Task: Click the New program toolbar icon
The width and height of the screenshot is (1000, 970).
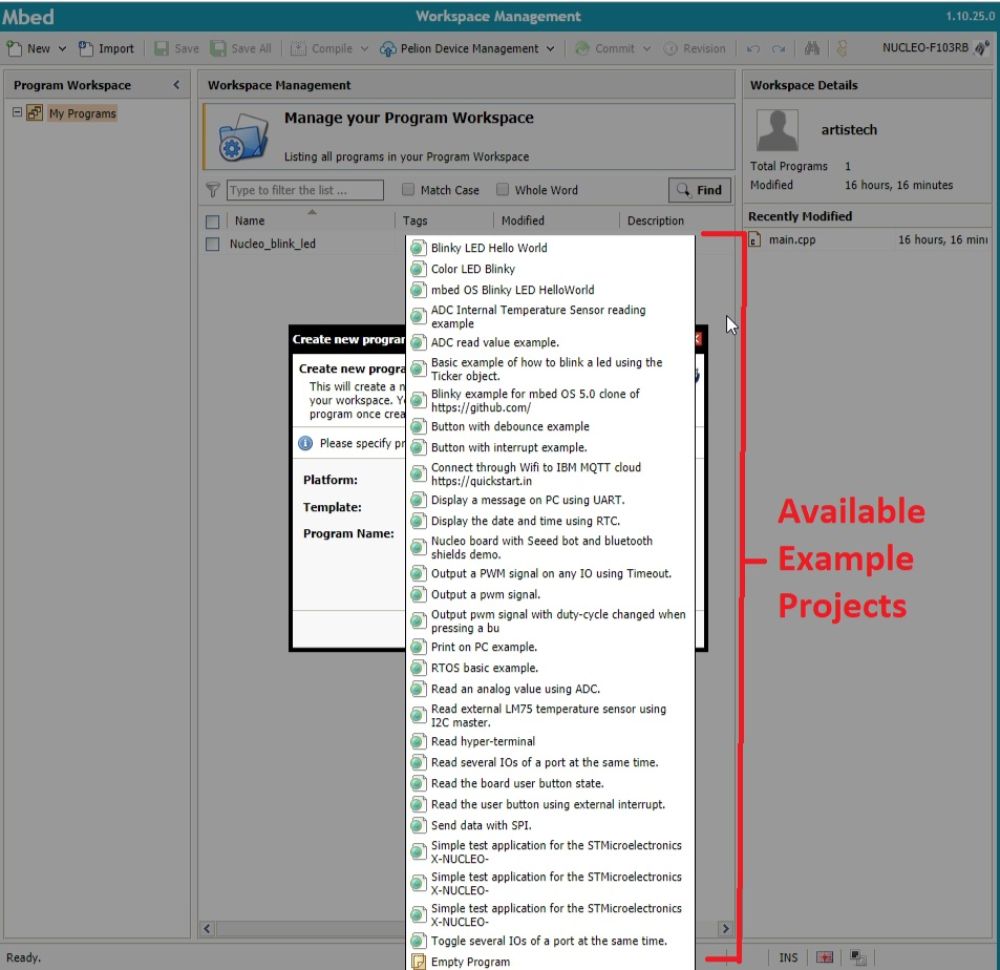Action: [x=14, y=48]
